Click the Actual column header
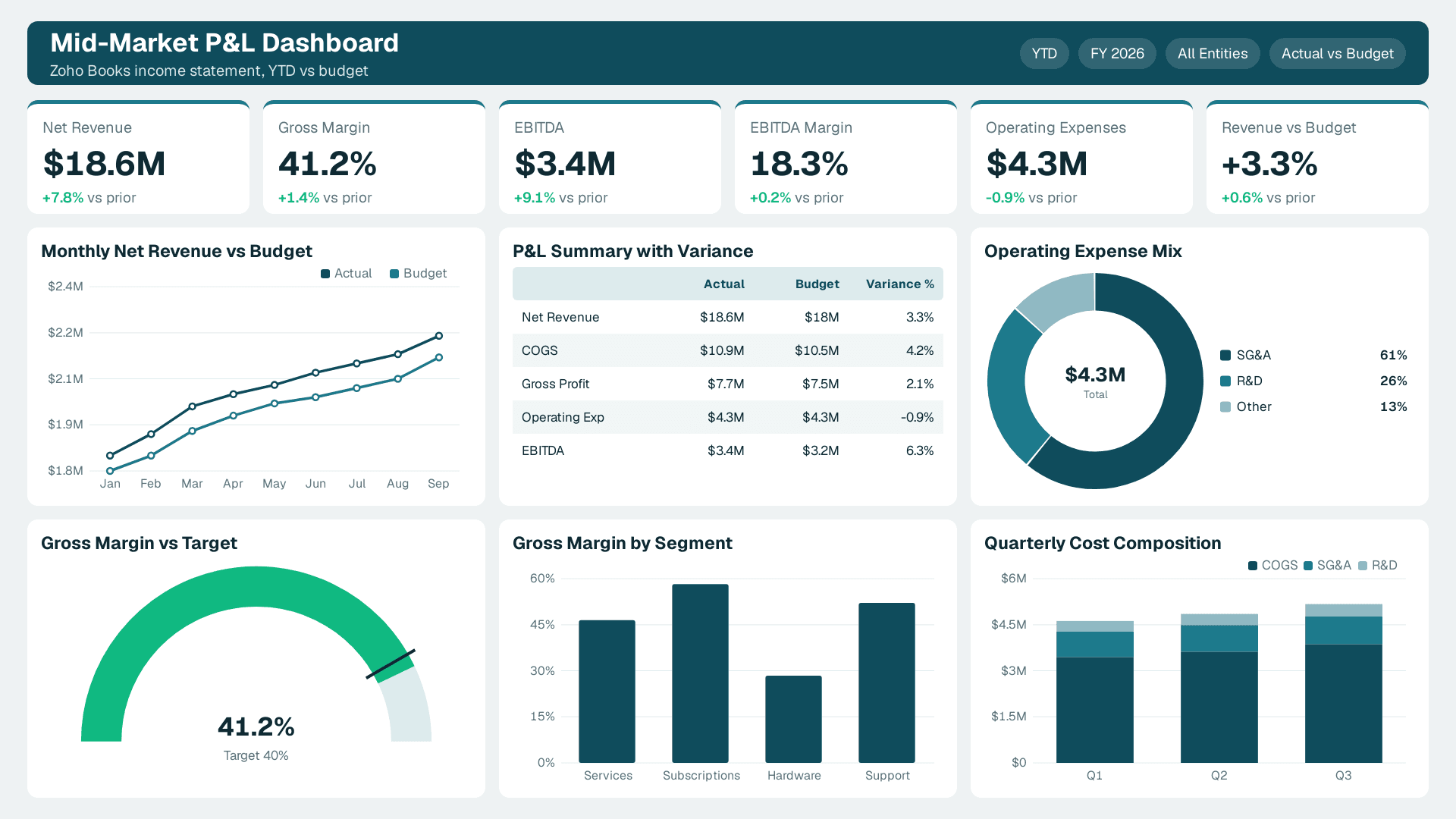This screenshot has height=819, width=1456. click(x=723, y=284)
